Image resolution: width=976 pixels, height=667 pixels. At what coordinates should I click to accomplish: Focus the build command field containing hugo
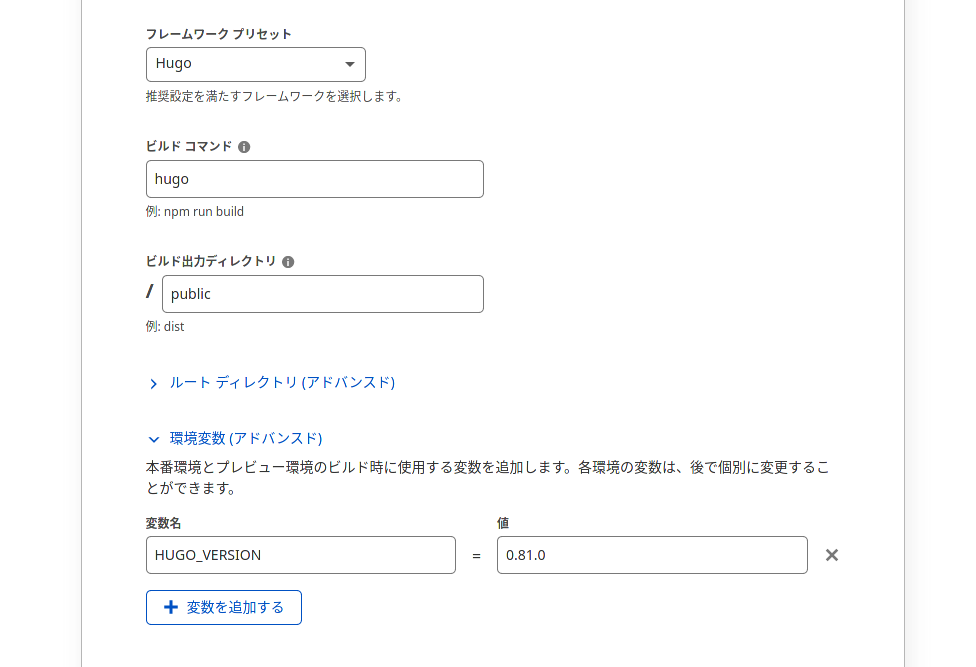(x=314, y=179)
